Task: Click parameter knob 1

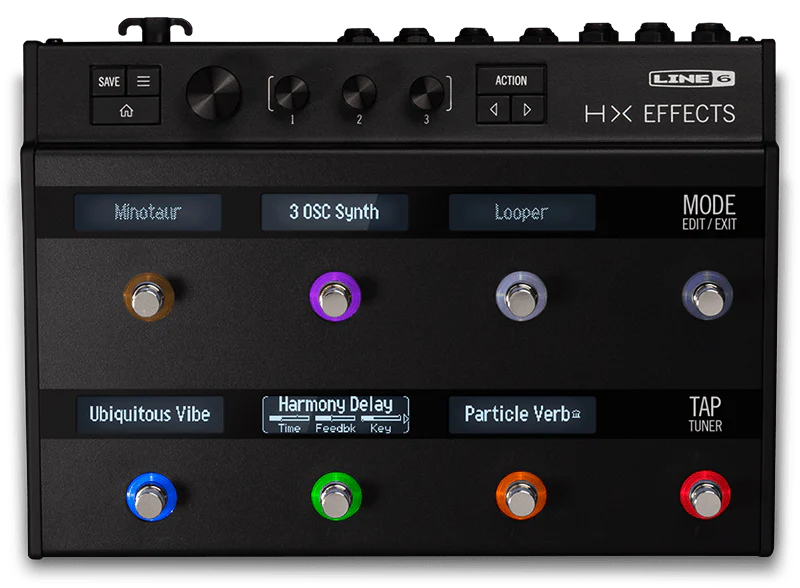Action: point(292,93)
